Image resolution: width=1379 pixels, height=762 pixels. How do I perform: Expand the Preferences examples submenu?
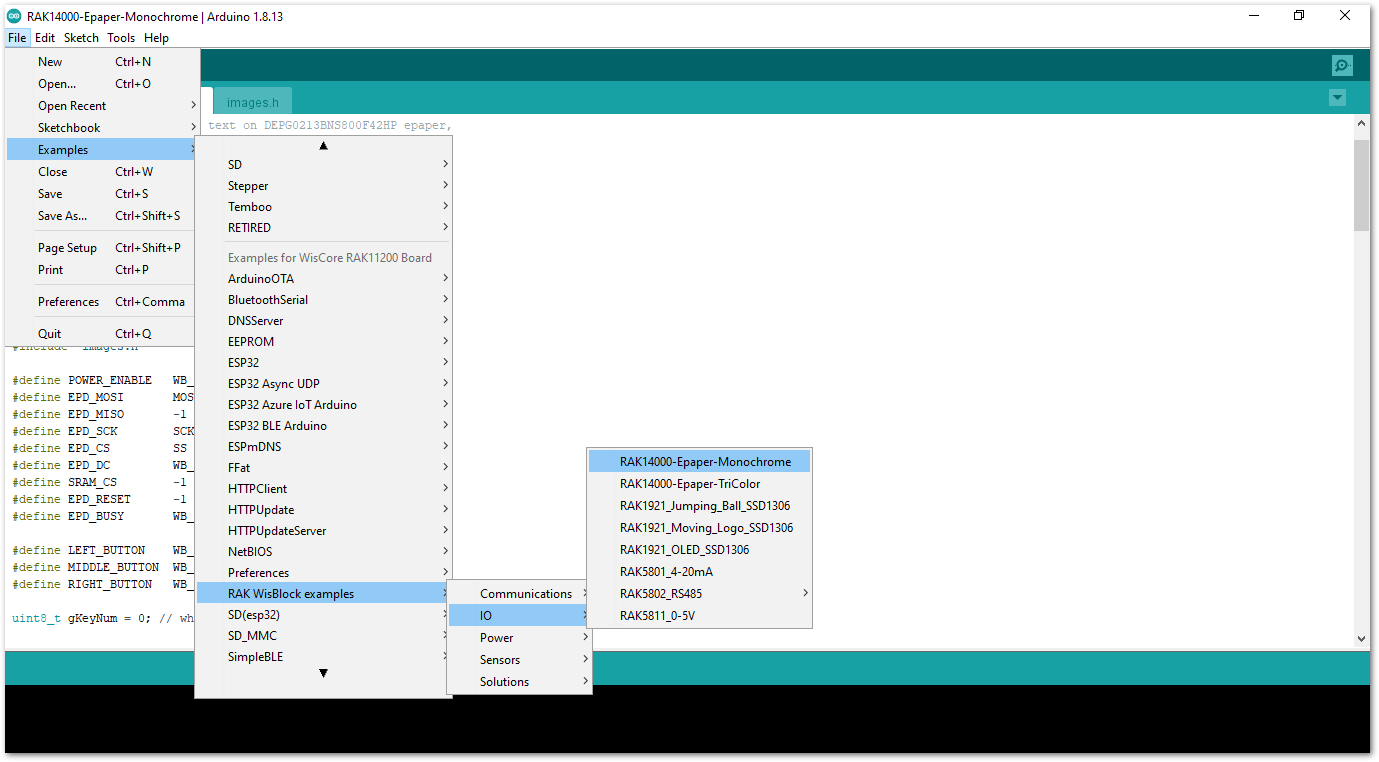pyautogui.click(x=323, y=573)
